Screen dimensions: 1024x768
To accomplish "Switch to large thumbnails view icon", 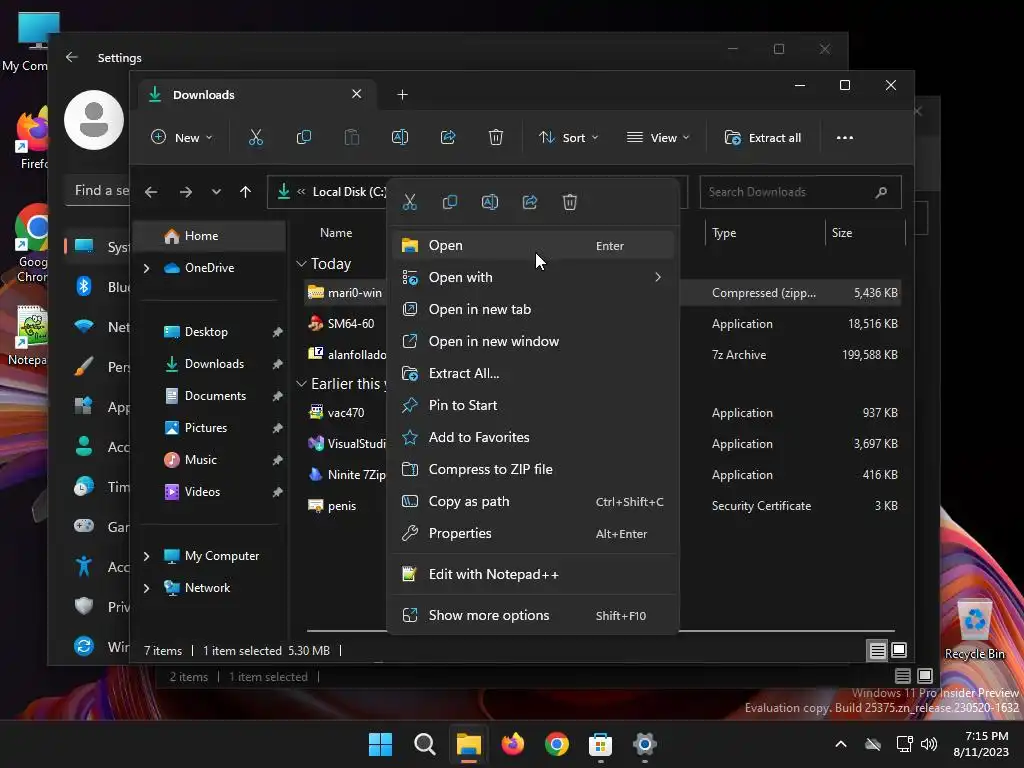I will point(899,650).
